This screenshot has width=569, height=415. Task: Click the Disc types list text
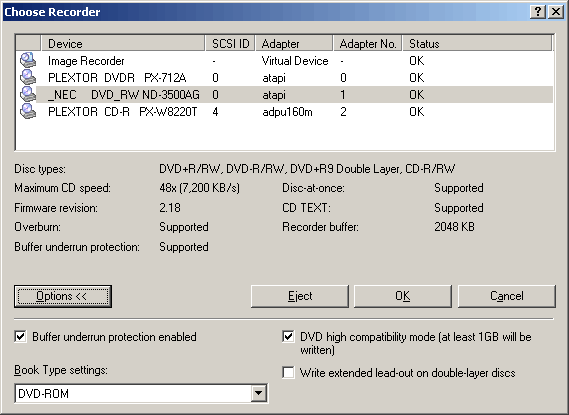(x=307, y=169)
